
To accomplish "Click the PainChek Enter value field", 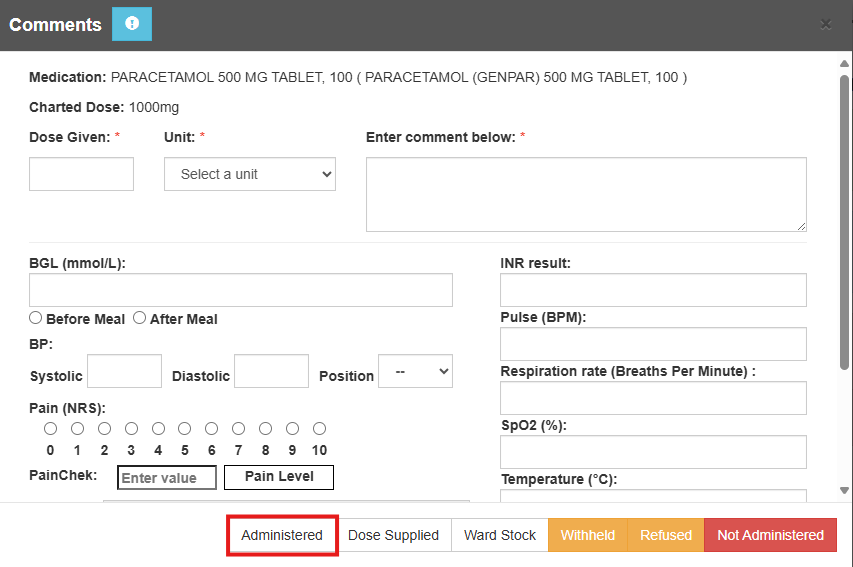I will tap(166, 478).
